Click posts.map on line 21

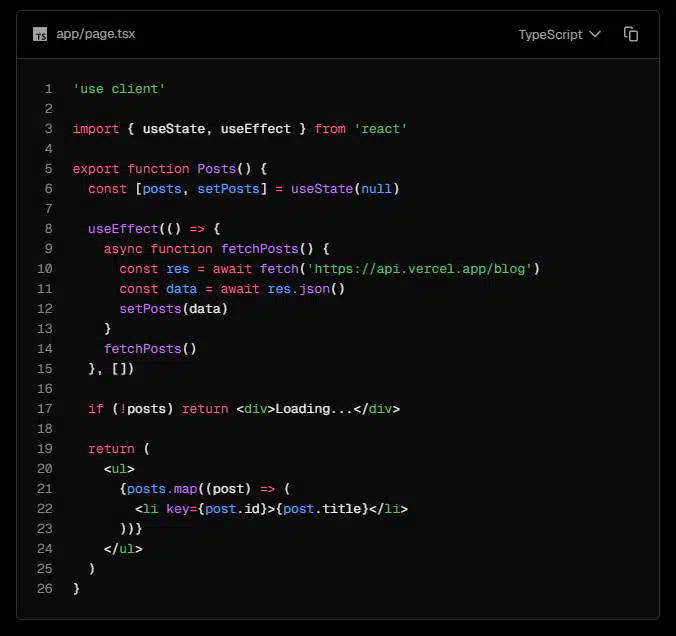click(x=158, y=489)
